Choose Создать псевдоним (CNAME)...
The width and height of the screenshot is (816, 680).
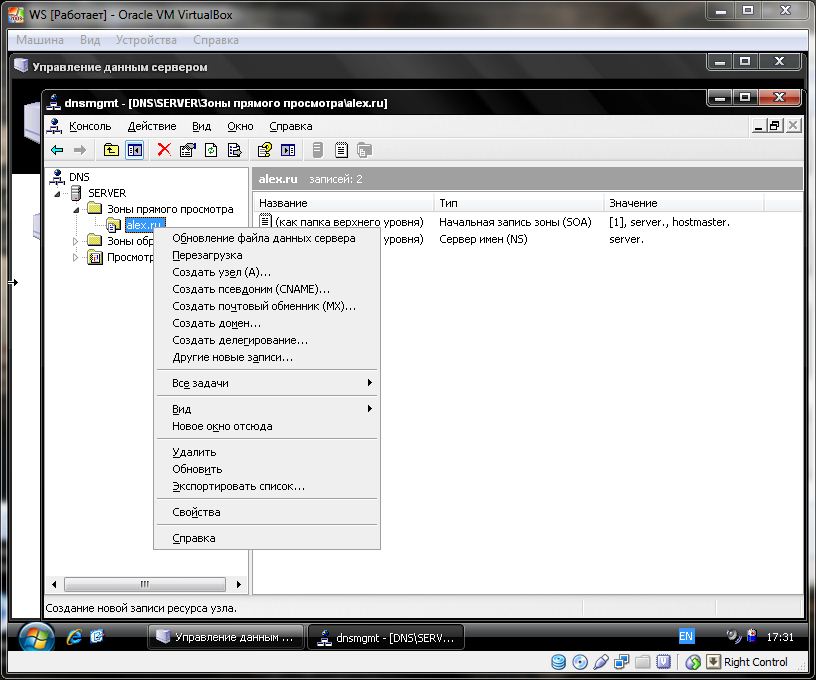pos(267,289)
